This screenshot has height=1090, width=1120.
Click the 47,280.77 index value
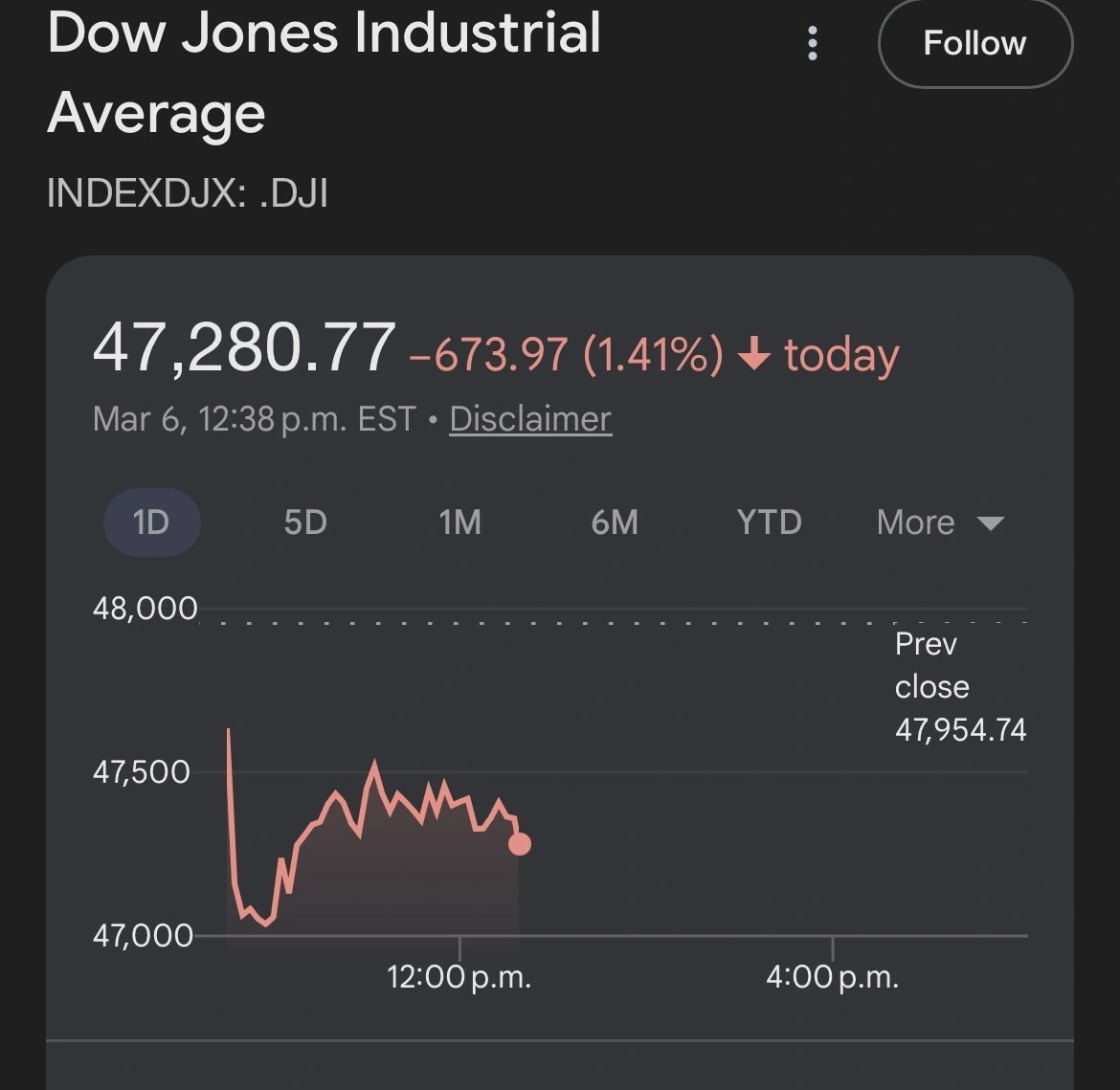(x=244, y=346)
